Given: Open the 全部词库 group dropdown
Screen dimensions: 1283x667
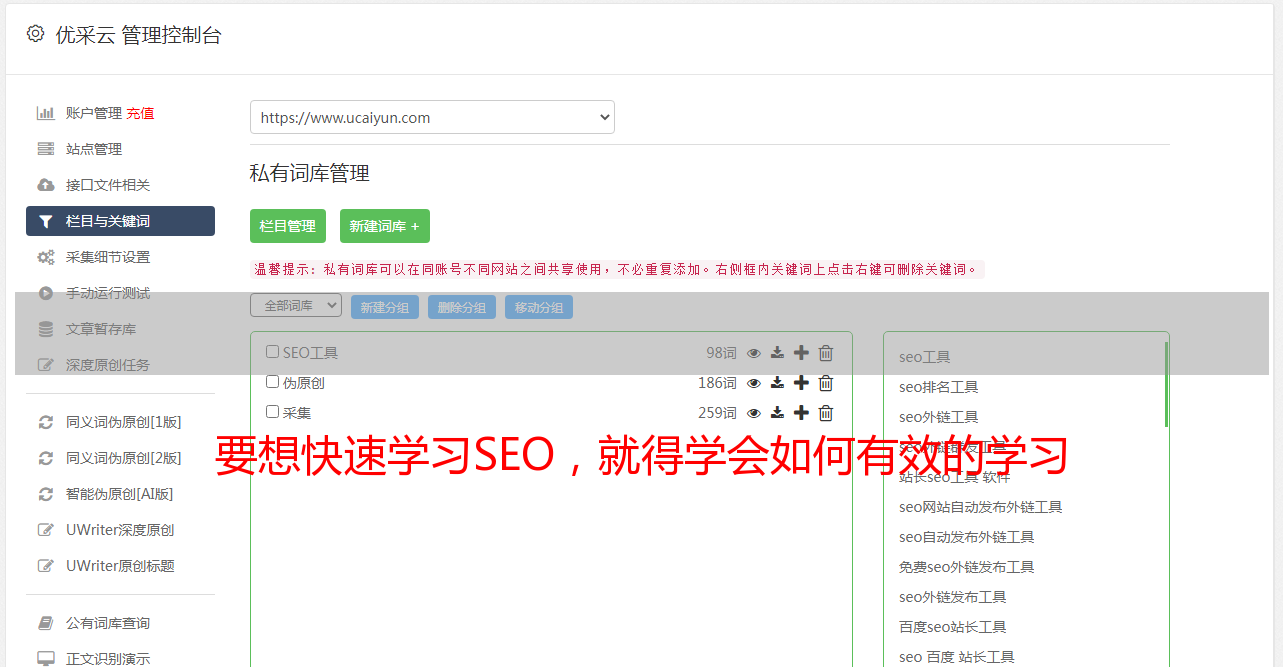Looking at the screenshot, I should click(x=296, y=306).
